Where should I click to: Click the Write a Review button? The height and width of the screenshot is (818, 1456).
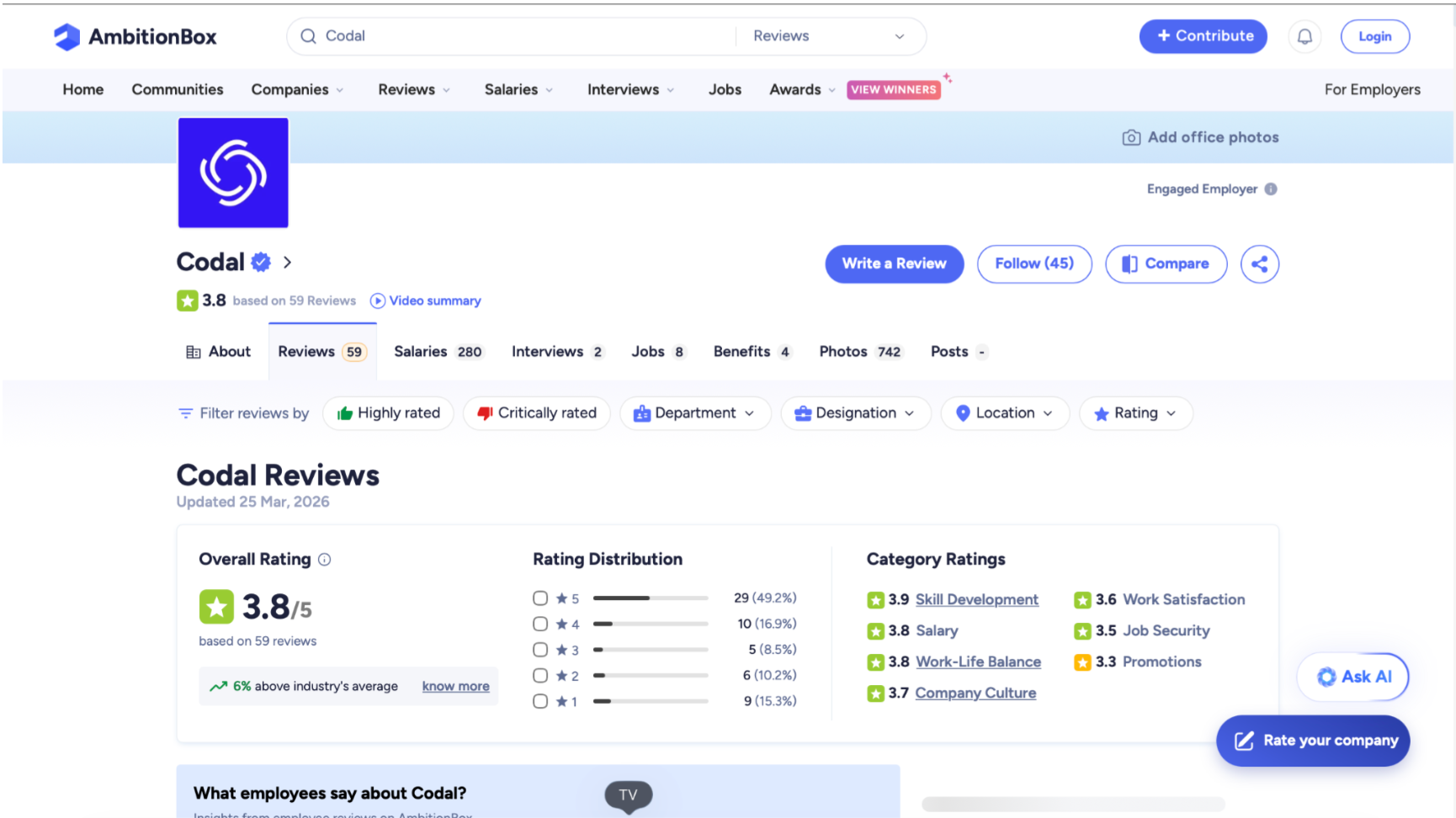(894, 264)
